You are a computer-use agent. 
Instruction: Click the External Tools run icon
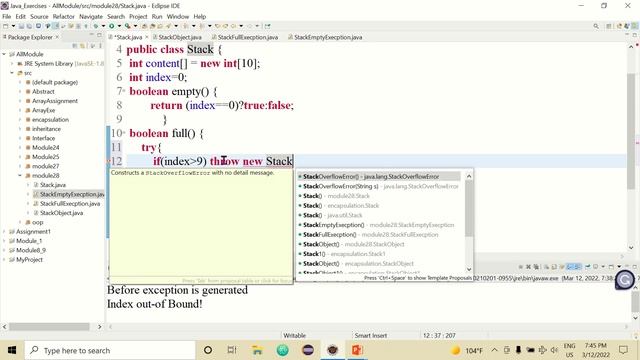click(128, 26)
